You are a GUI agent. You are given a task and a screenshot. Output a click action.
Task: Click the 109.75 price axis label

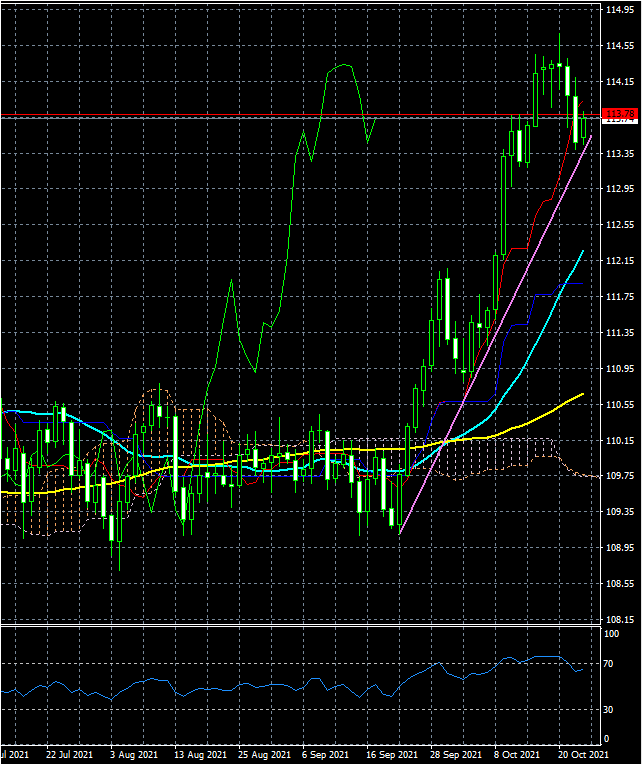point(620,476)
